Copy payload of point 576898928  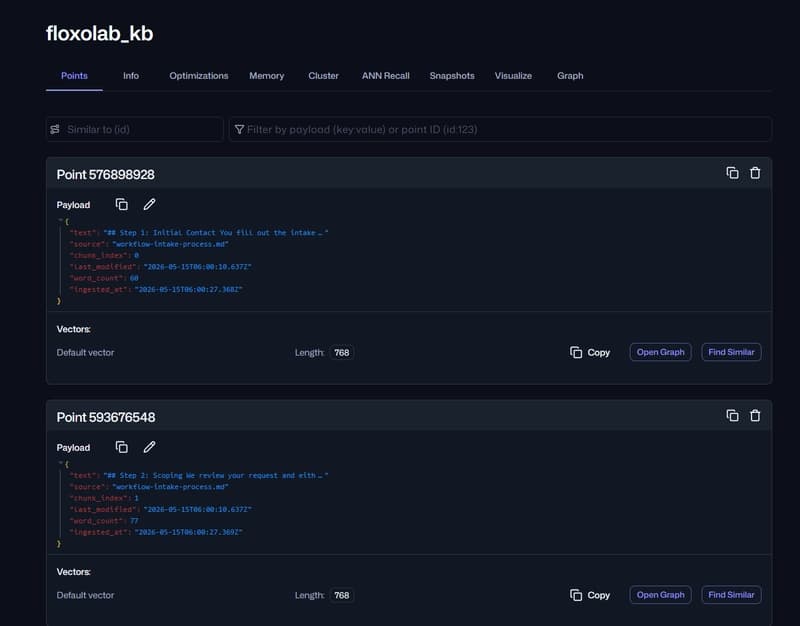coord(121,205)
